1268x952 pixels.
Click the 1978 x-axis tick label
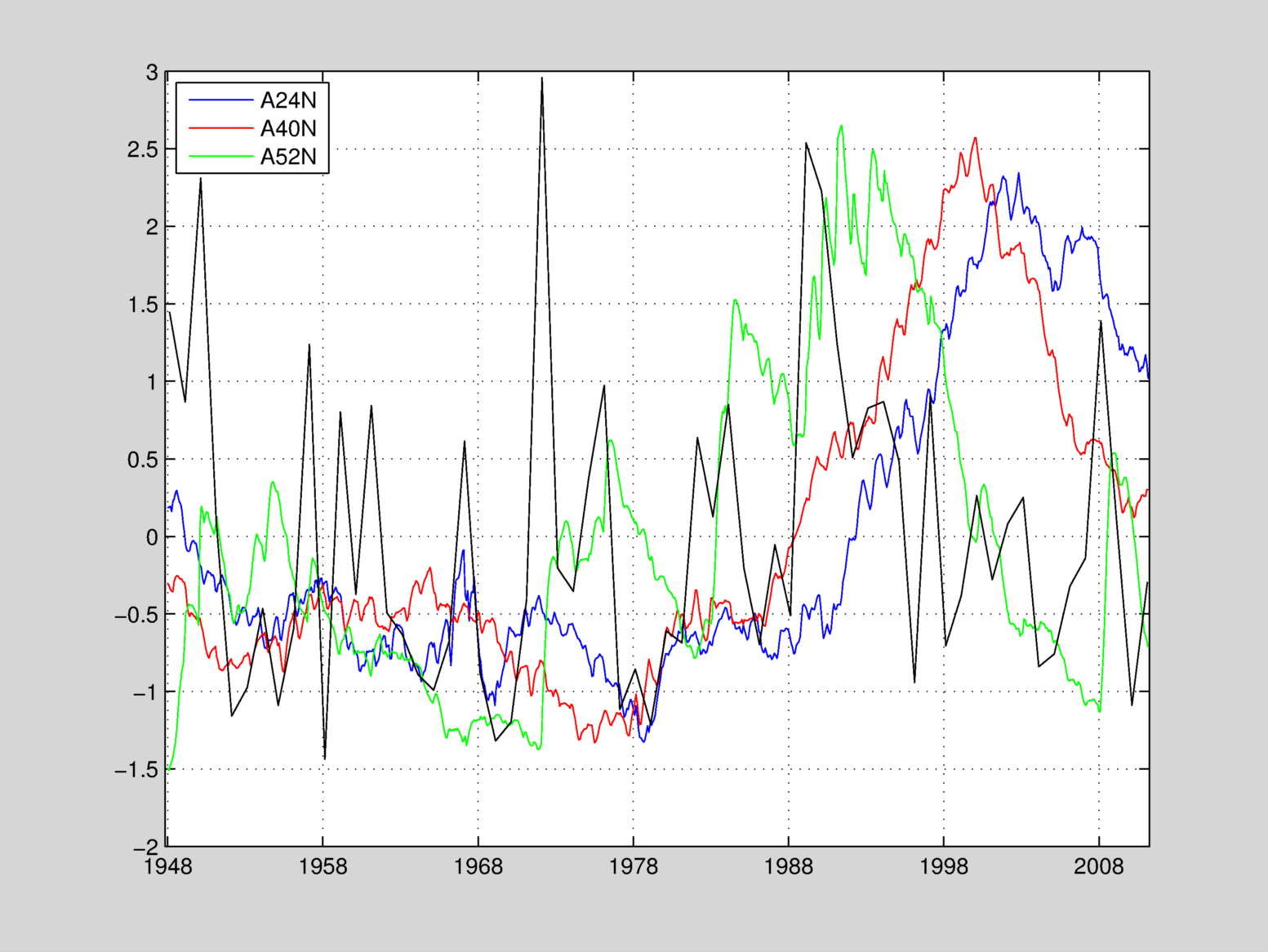[x=633, y=866]
